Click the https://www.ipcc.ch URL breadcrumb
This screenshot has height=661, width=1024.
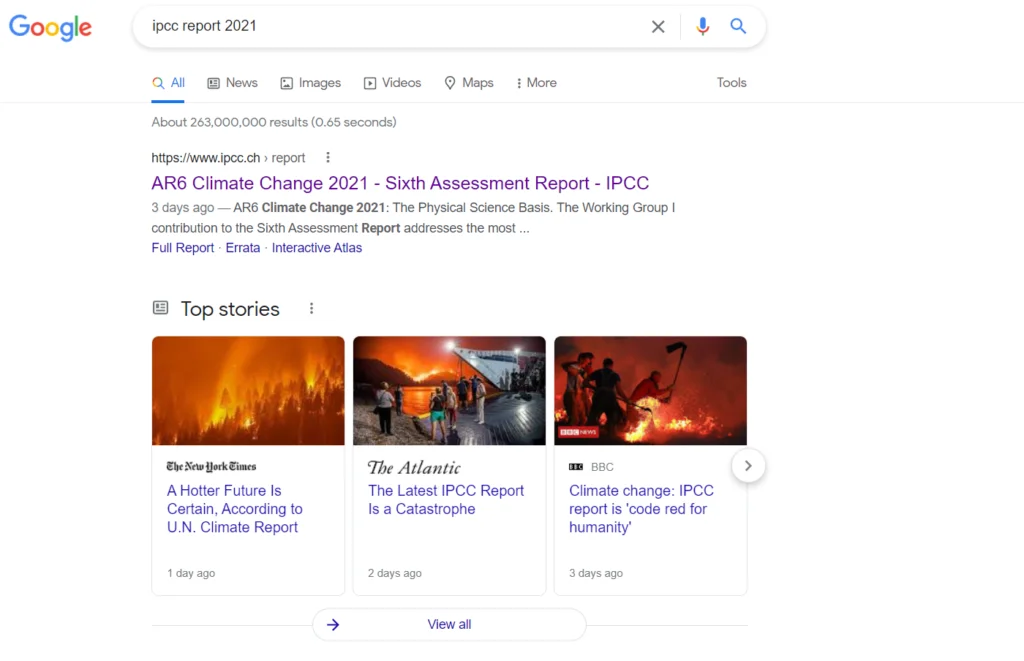(228, 158)
